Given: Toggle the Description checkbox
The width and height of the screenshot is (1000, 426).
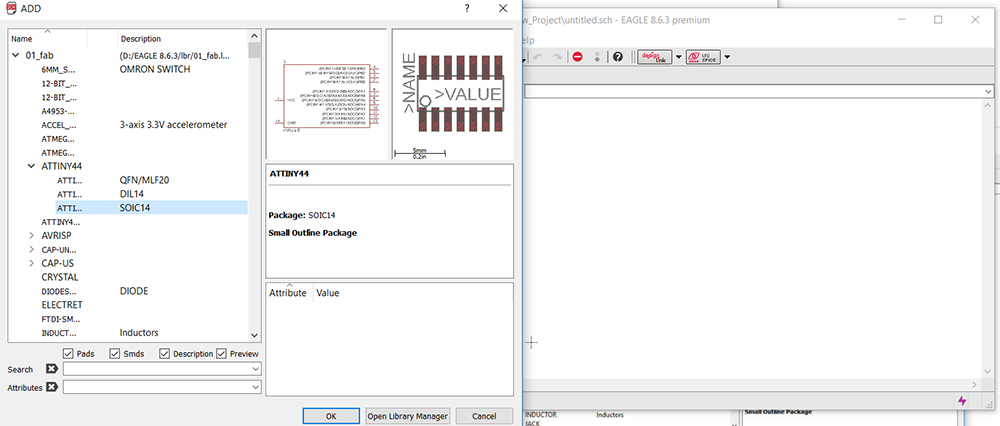Looking at the screenshot, I should 165,353.
